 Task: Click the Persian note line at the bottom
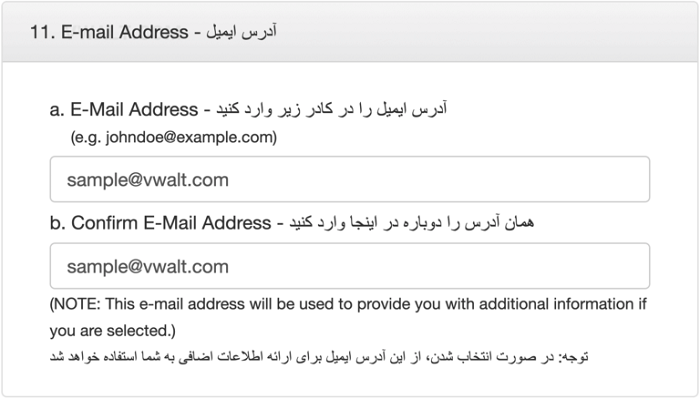[x=319, y=357]
